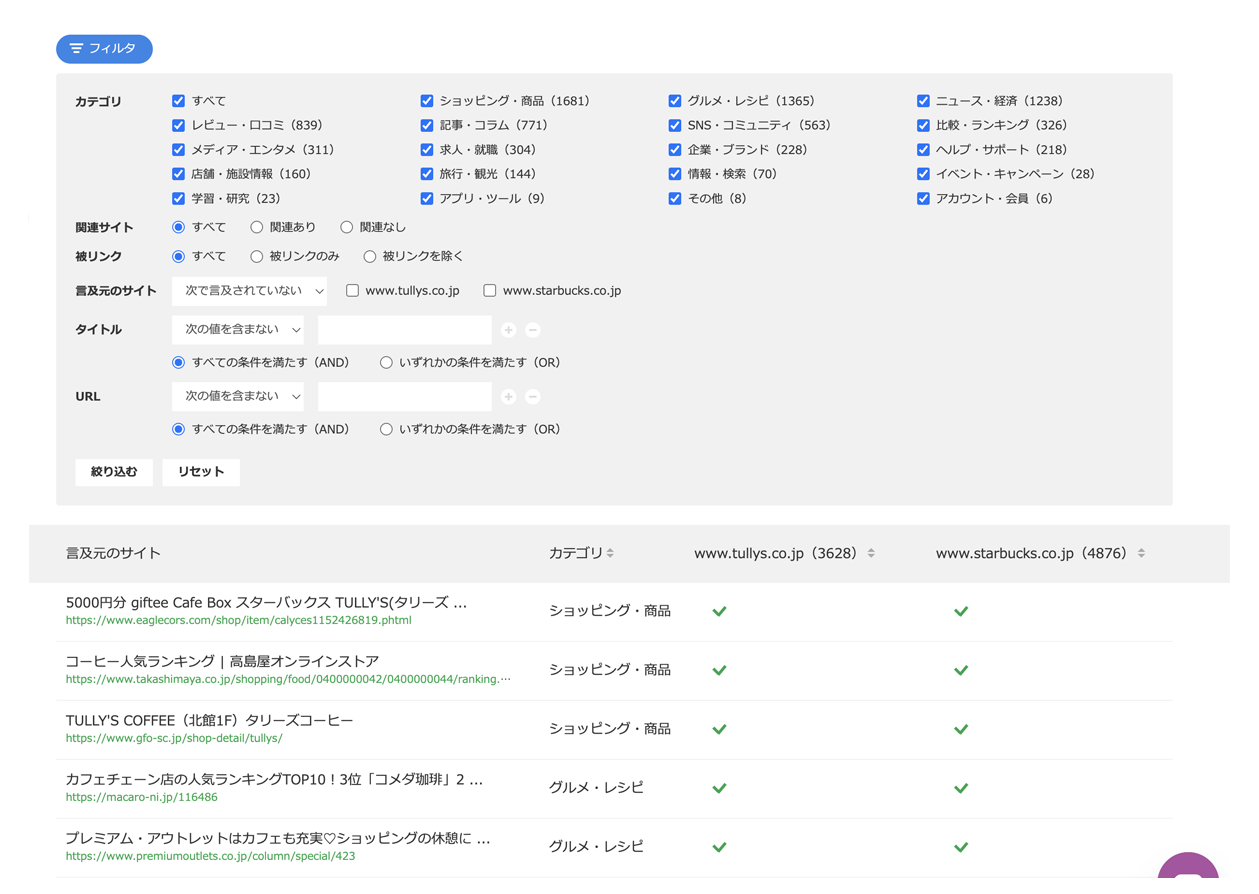
Task: Check the www.starbucks.co.jp source checkbox
Action: coord(490,291)
